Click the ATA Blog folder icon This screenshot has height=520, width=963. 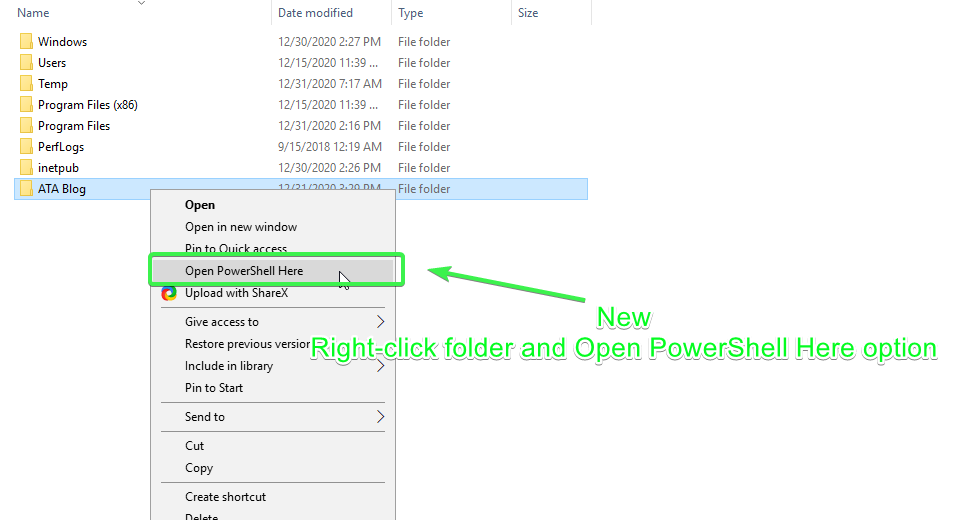[x=26, y=188]
